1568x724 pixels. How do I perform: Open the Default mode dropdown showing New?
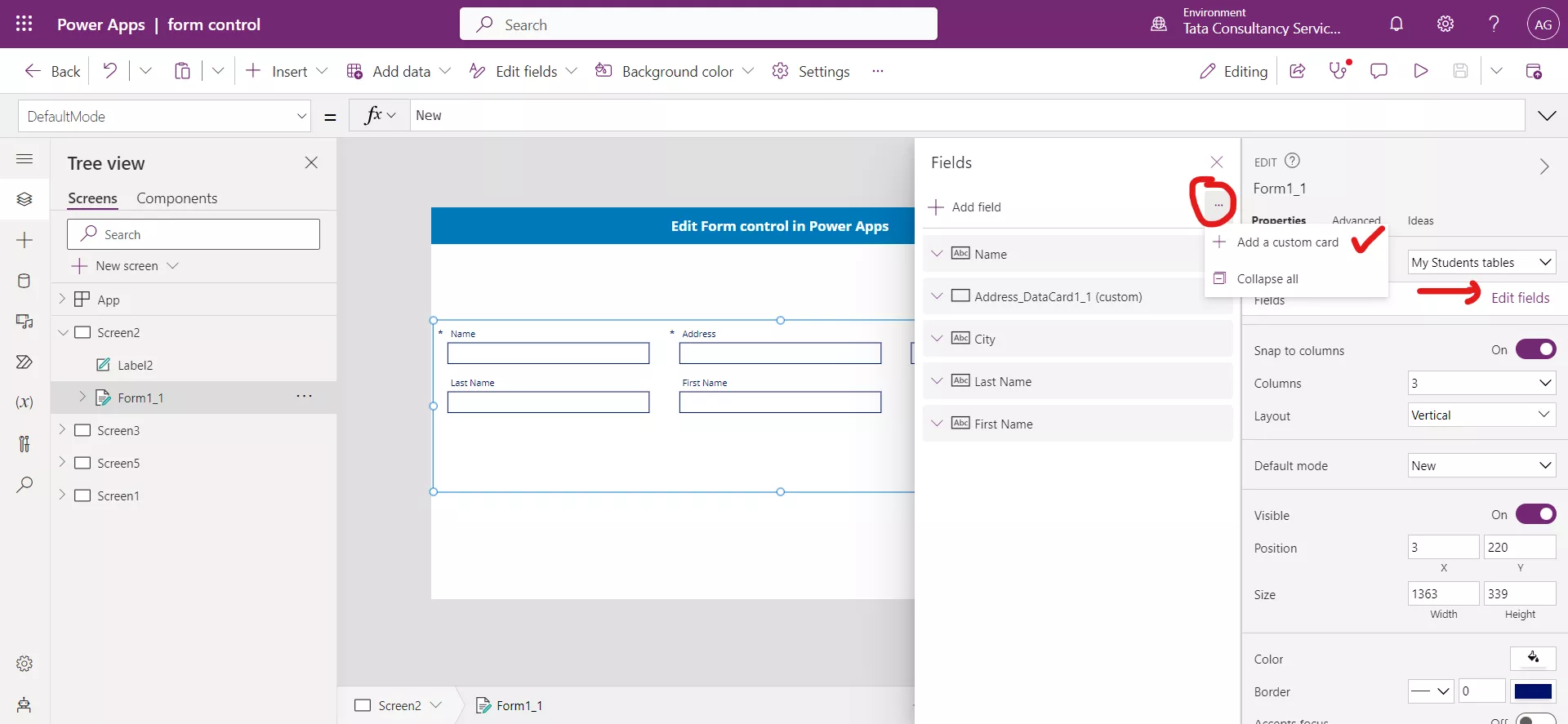1481,465
